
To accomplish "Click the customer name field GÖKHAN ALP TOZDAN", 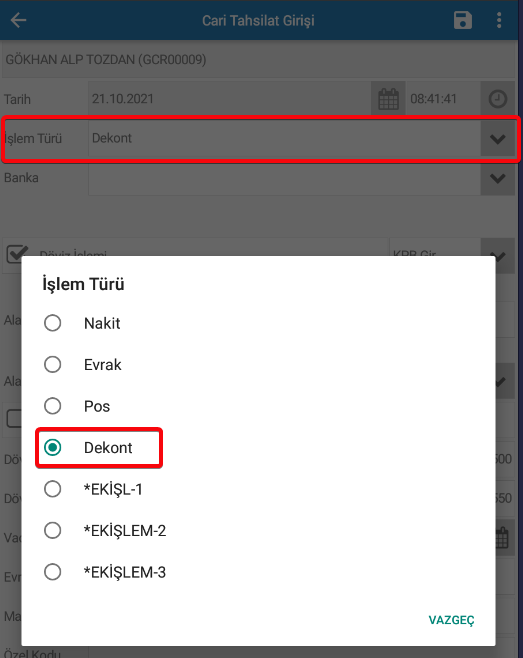I will click(x=259, y=60).
